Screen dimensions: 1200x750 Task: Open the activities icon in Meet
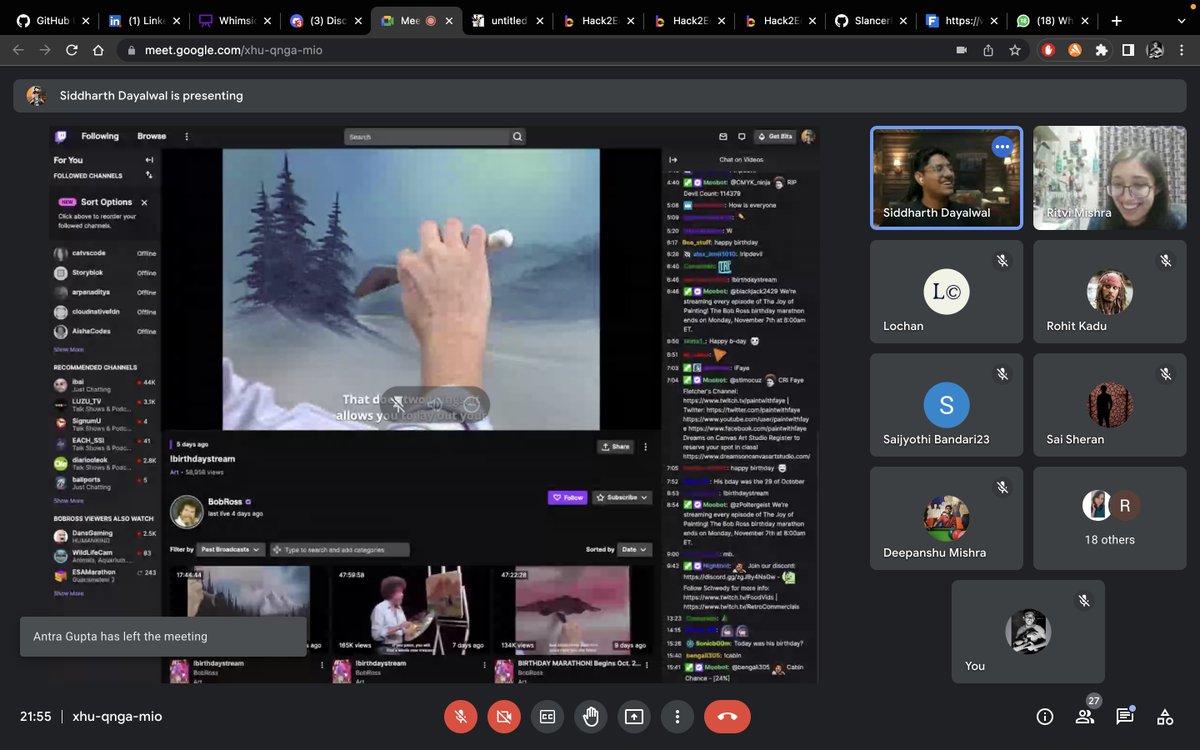(1165, 716)
